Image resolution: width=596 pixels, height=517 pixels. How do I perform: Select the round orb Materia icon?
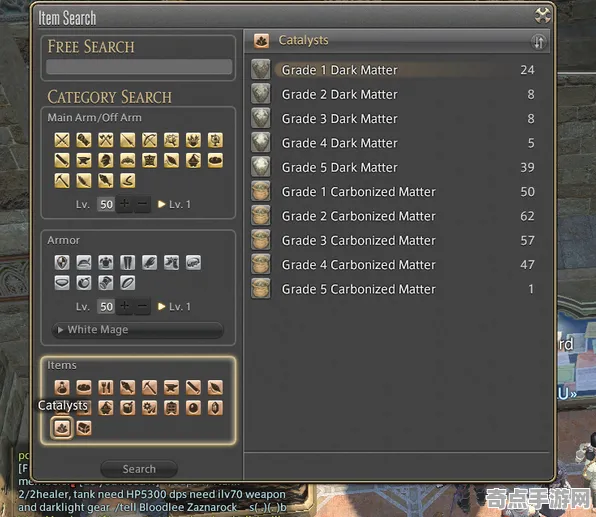coord(193,408)
